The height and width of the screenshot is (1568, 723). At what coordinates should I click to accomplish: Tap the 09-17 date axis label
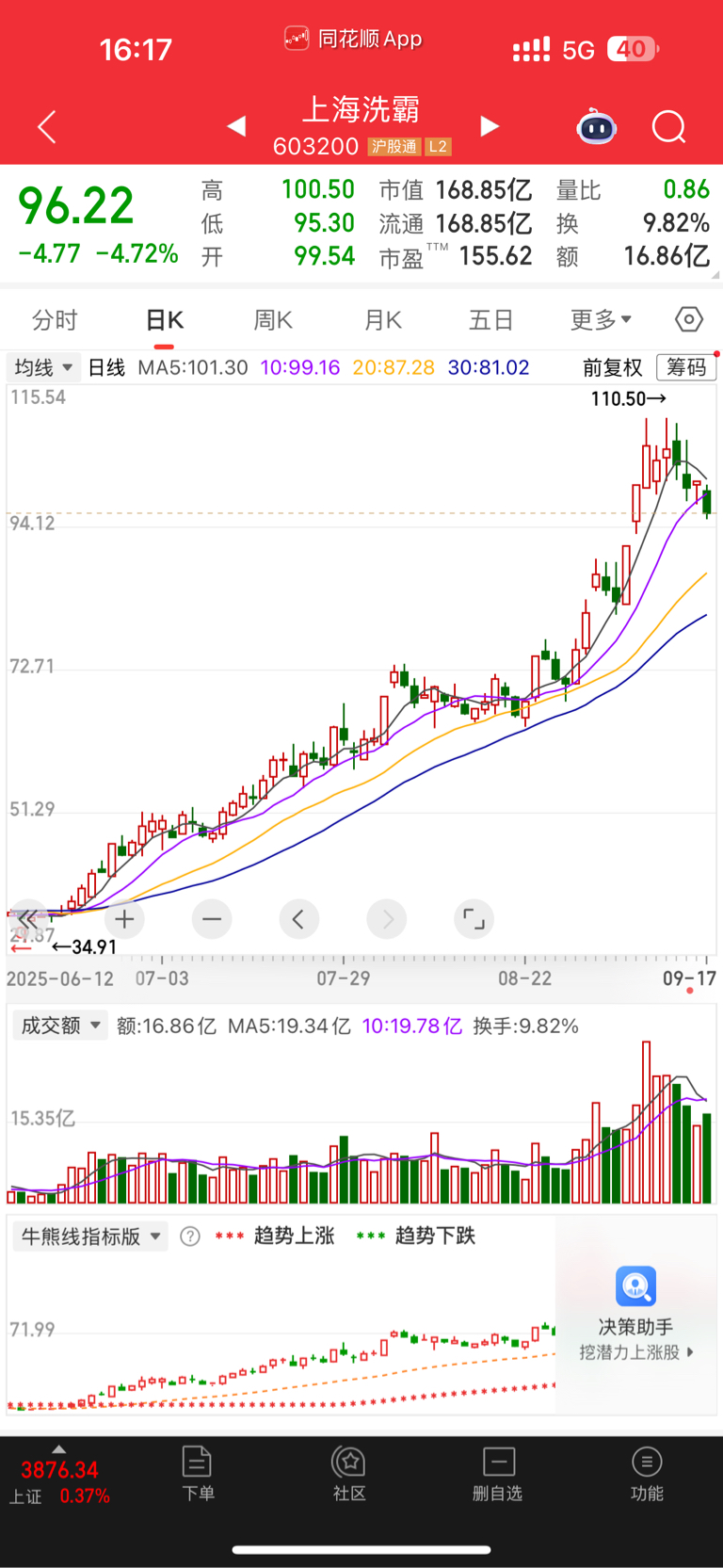[689, 978]
